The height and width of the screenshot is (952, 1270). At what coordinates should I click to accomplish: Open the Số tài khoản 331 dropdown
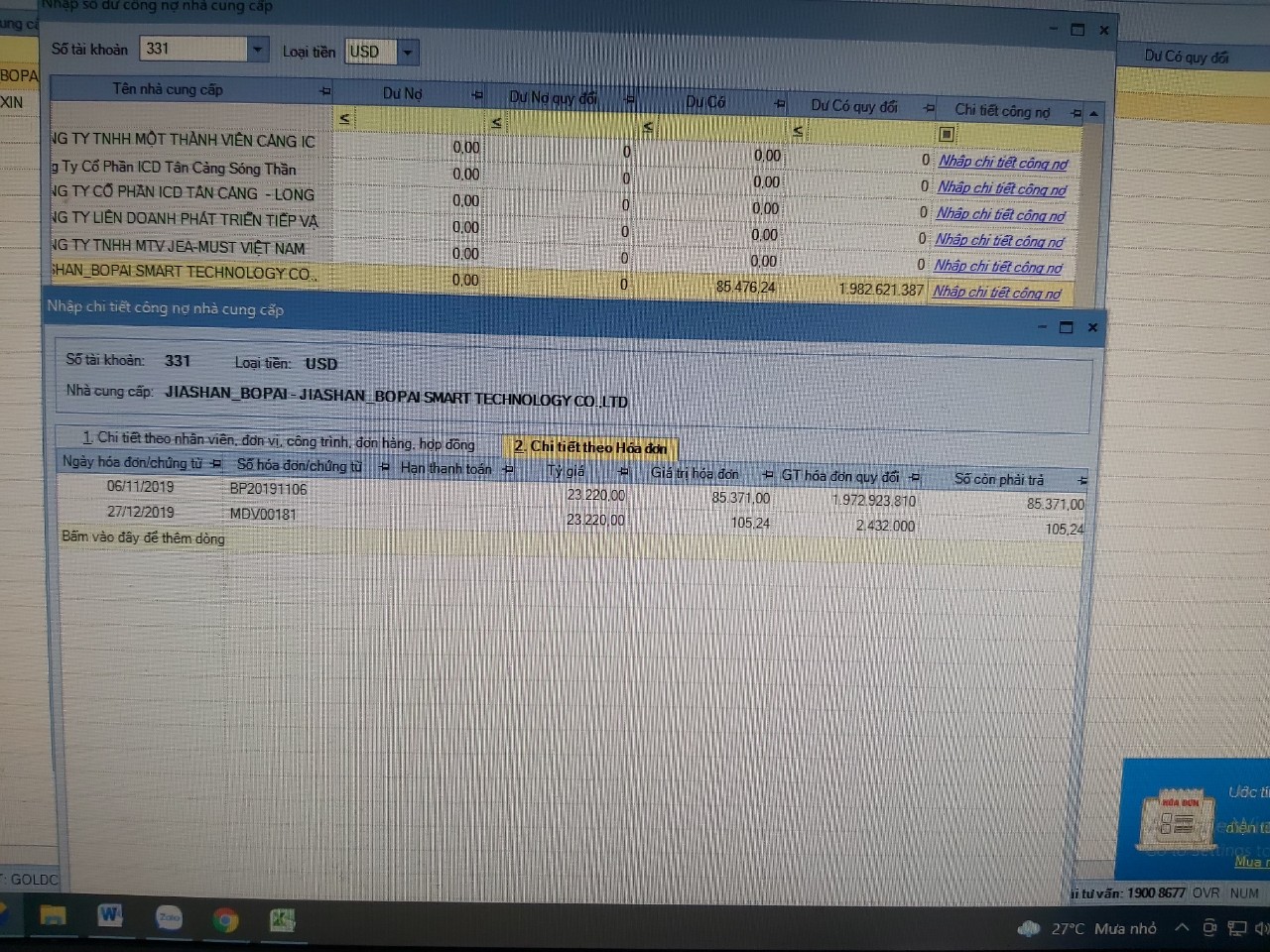click(x=257, y=49)
